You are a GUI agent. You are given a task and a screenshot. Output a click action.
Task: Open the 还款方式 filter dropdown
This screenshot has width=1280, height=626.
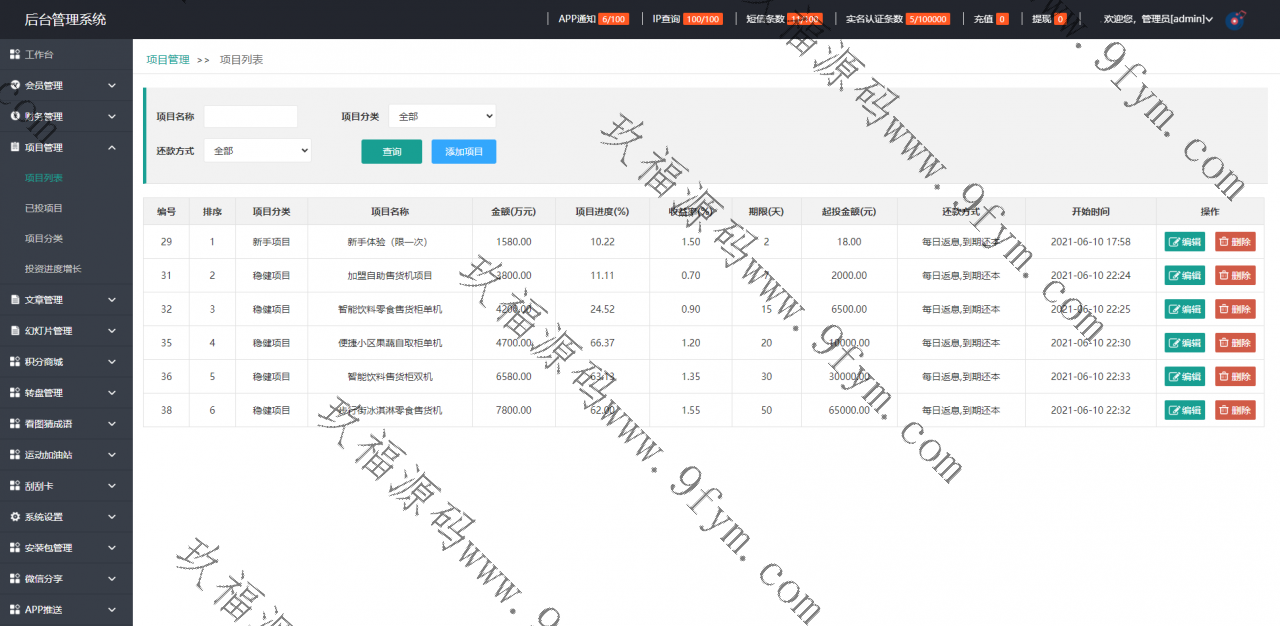[x=257, y=151]
